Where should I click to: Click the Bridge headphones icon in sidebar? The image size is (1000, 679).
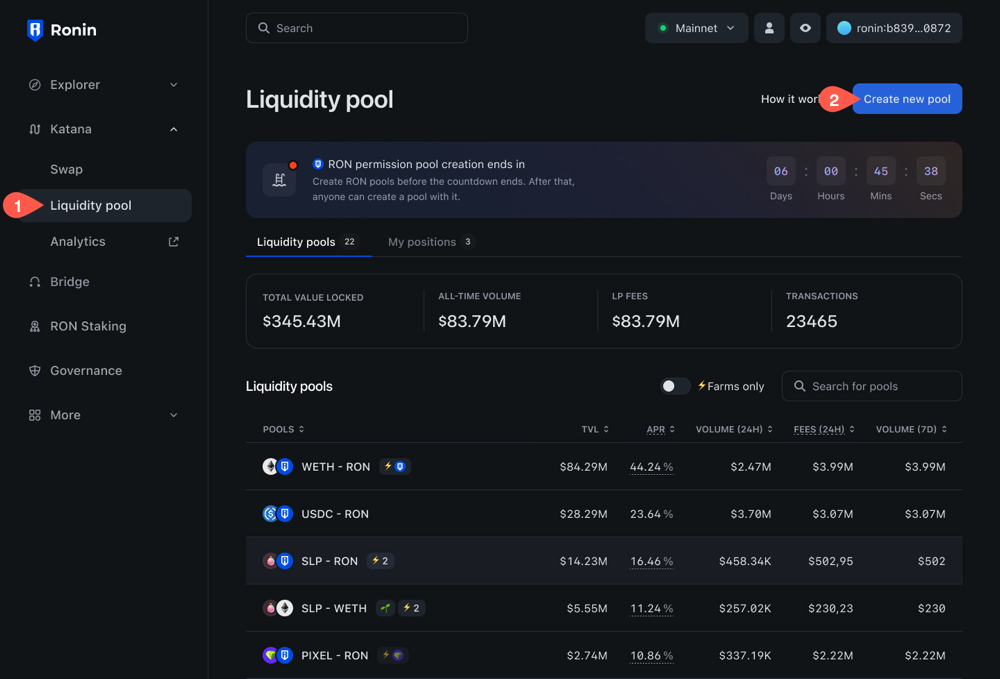35,282
